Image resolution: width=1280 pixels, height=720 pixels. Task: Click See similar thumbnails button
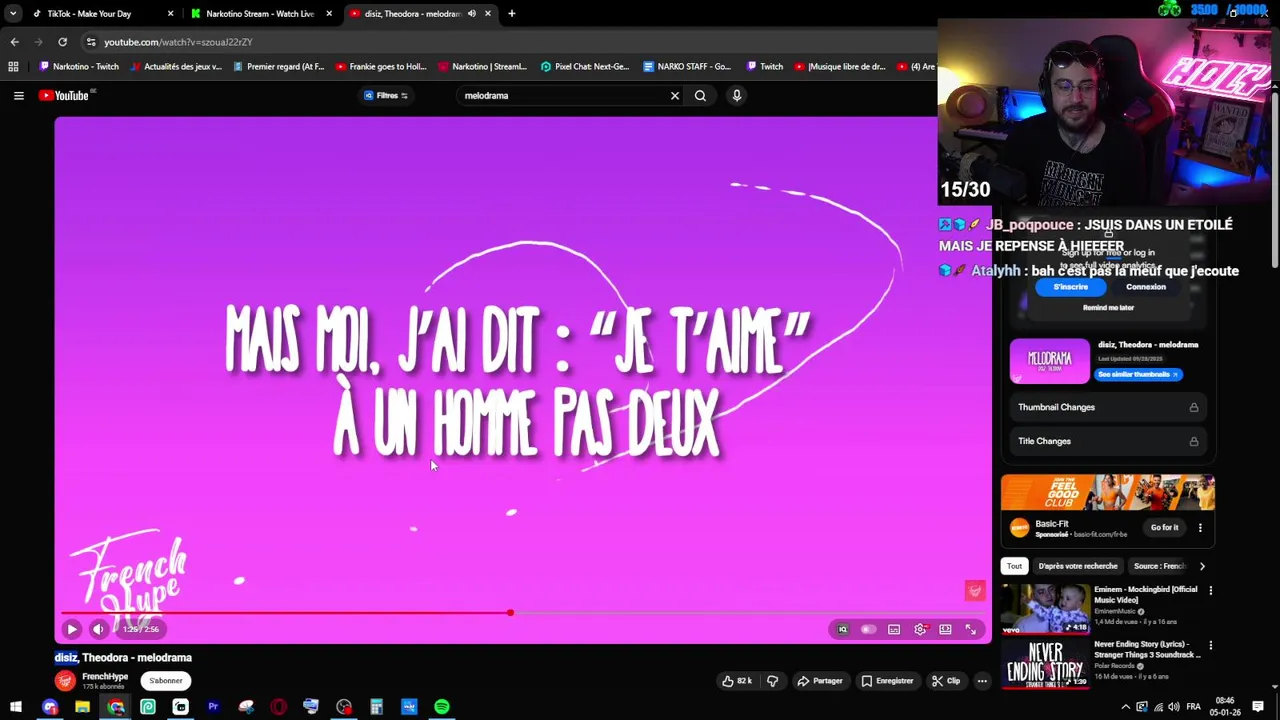click(1139, 374)
